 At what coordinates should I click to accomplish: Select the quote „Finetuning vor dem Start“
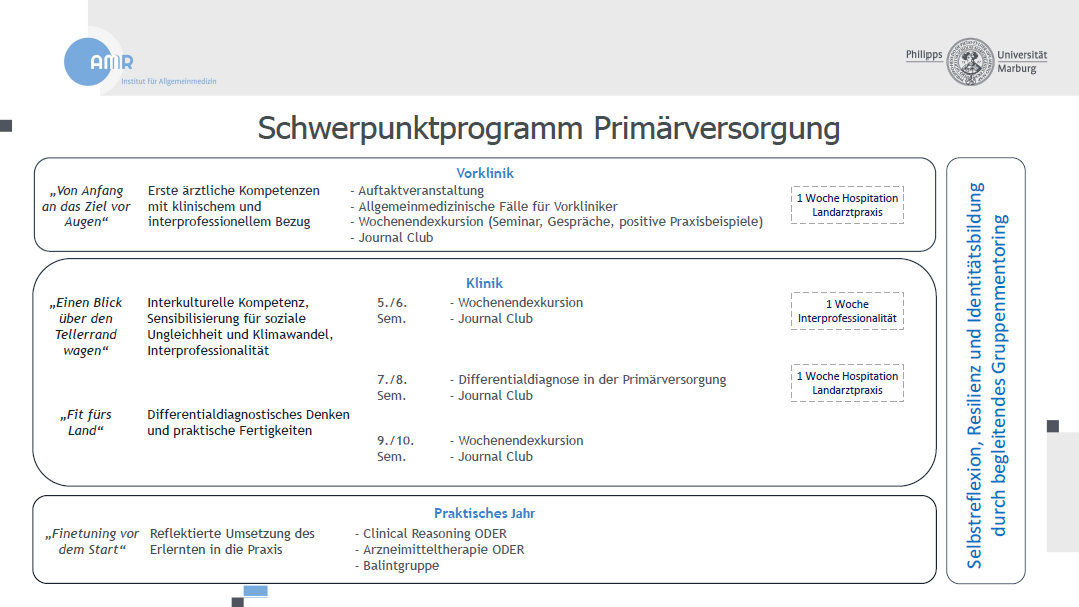[92, 542]
